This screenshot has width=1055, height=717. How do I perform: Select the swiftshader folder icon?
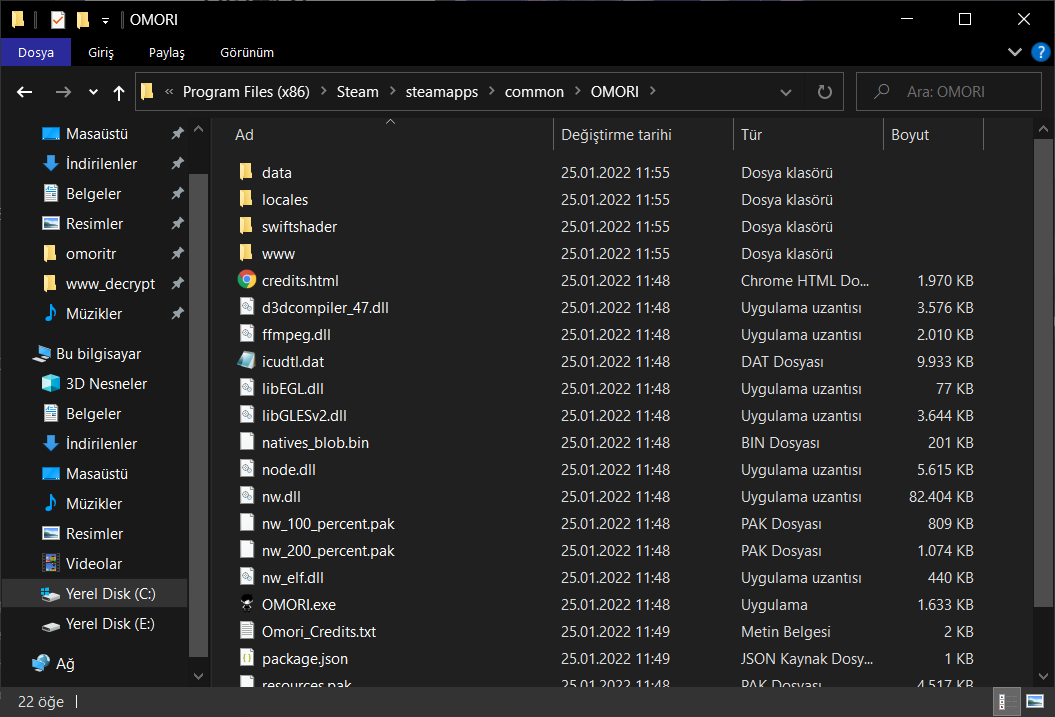(246, 225)
